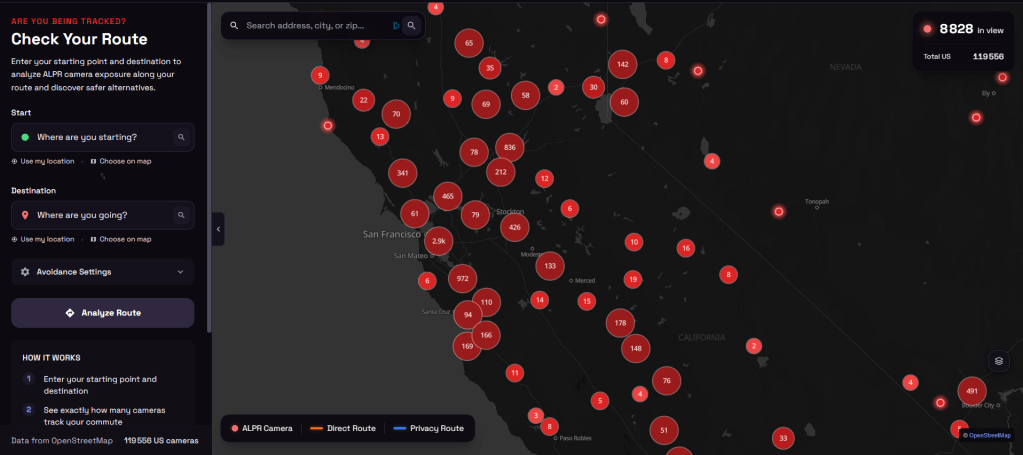Viewport: 1023px width, 455px height.
Task: Click the 836 camera cluster marker
Action: [x=510, y=148]
